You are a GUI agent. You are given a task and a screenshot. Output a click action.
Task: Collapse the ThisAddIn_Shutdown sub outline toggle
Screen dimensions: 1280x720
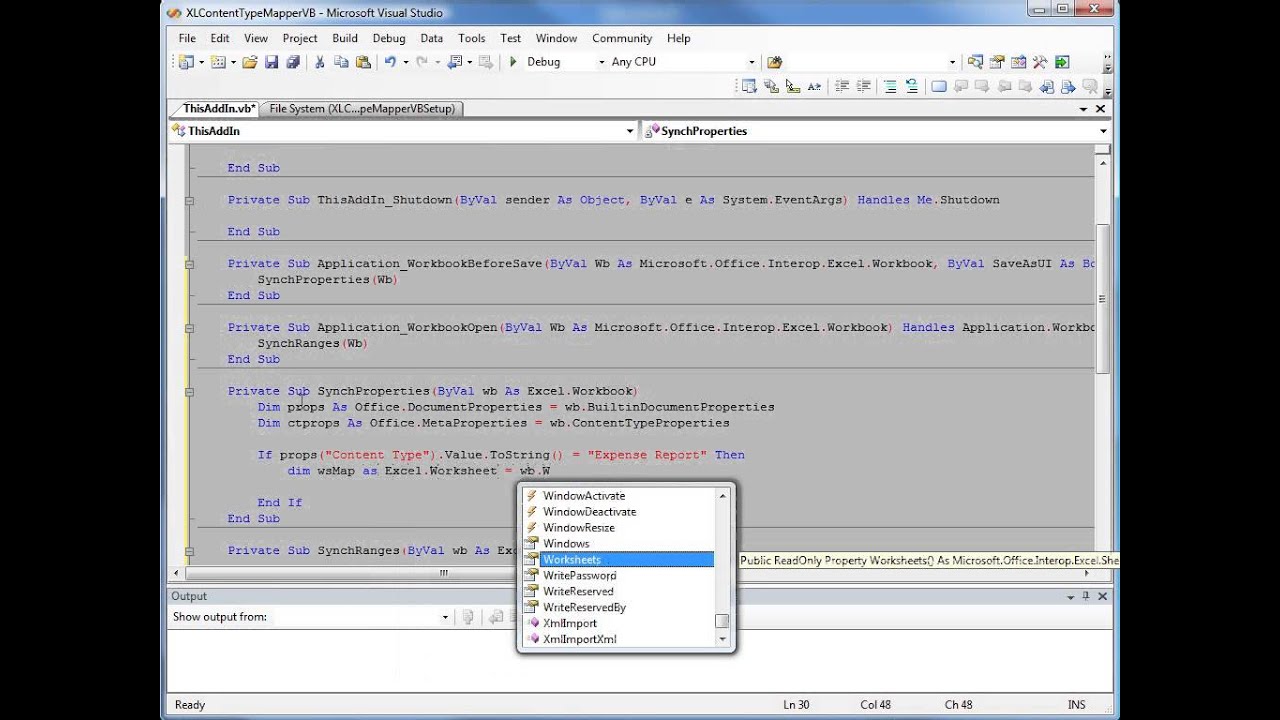(x=189, y=200)
